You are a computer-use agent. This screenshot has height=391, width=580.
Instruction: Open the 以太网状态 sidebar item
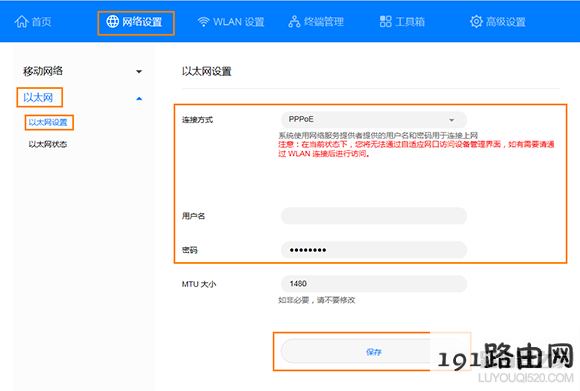pyautogui.click(x=48, y=144)
